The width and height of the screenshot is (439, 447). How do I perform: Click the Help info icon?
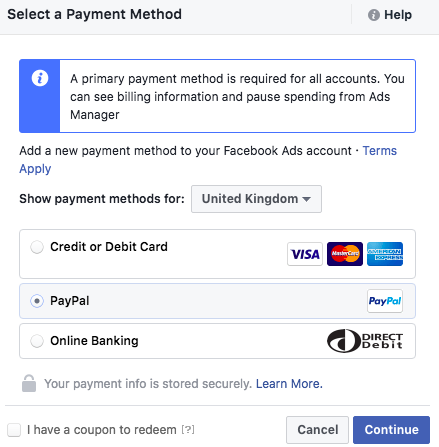click(373, 15)
